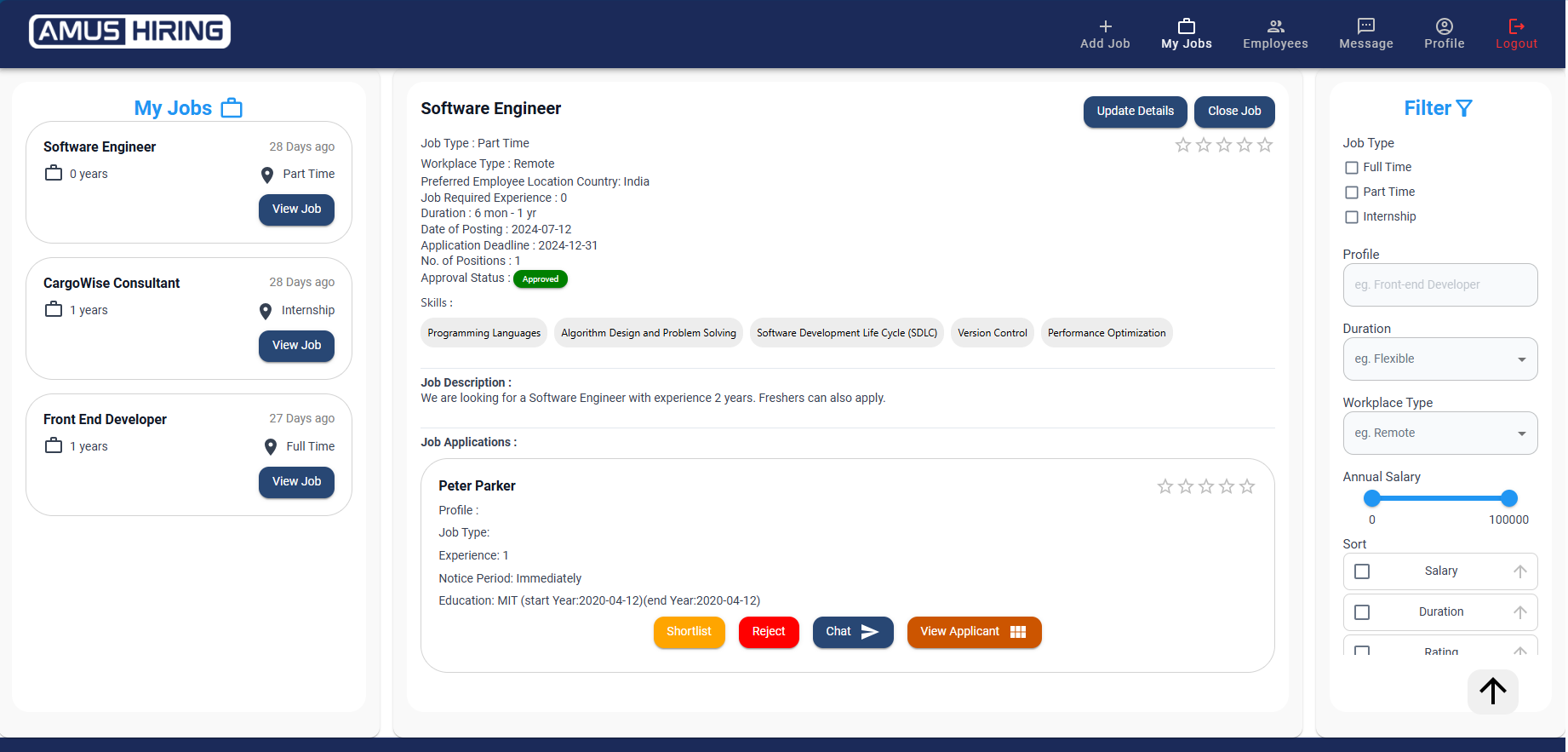
Task: Click the maximum Annual Salary slider handle
Action: point(1511,499)
